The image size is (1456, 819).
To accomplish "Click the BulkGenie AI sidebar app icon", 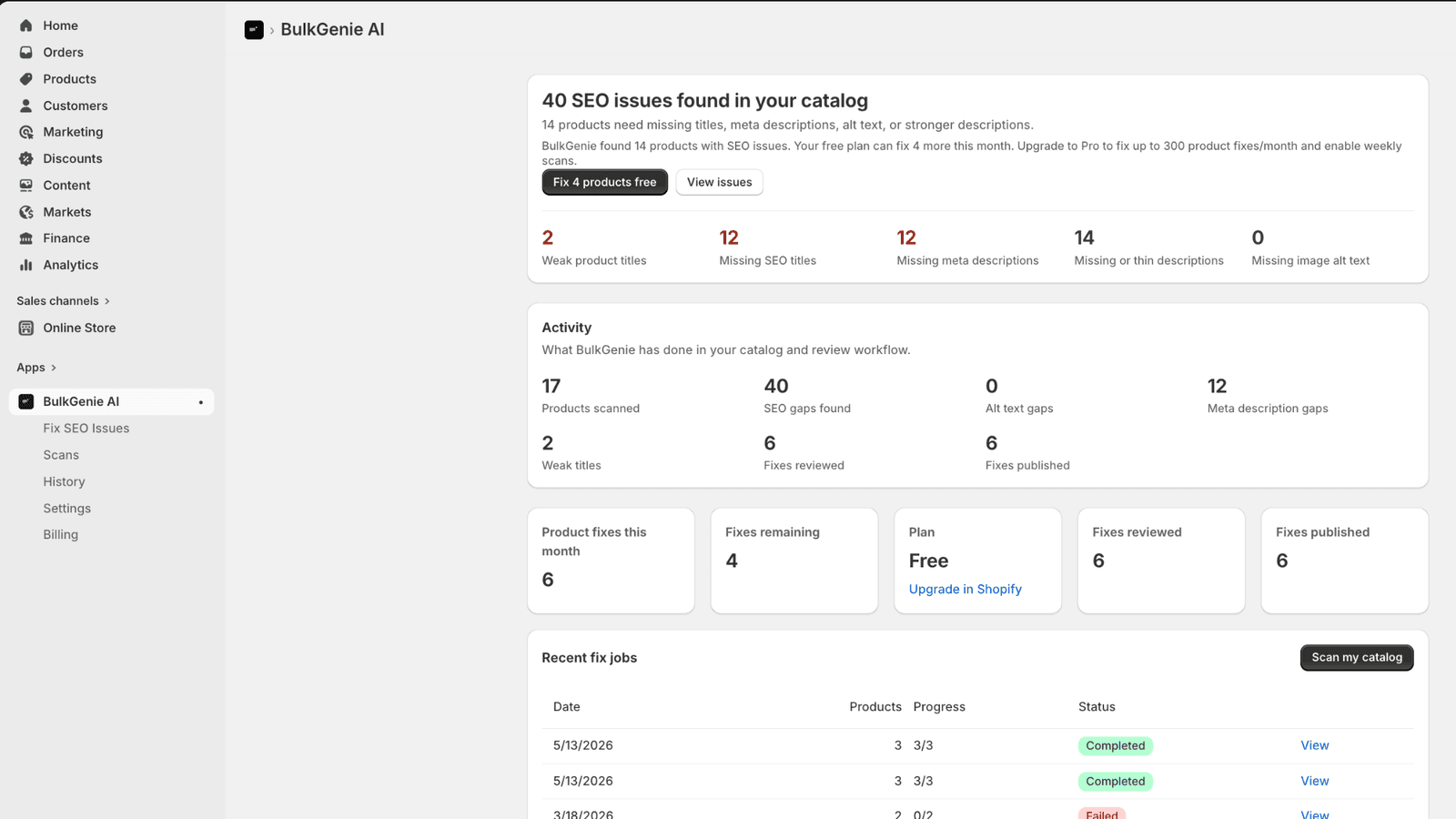I will tap(26, 401).
